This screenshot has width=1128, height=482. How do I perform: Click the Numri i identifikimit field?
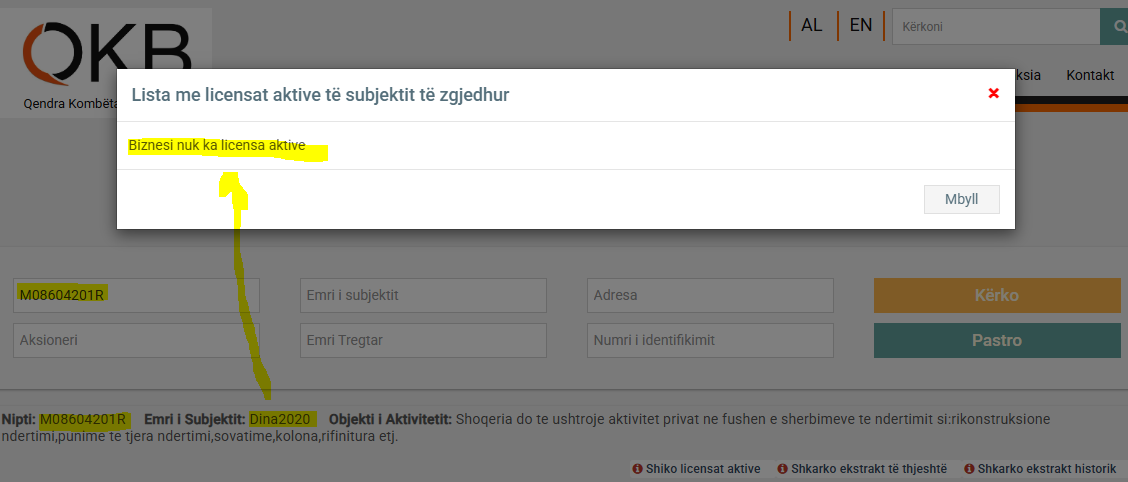click(710, 340)
